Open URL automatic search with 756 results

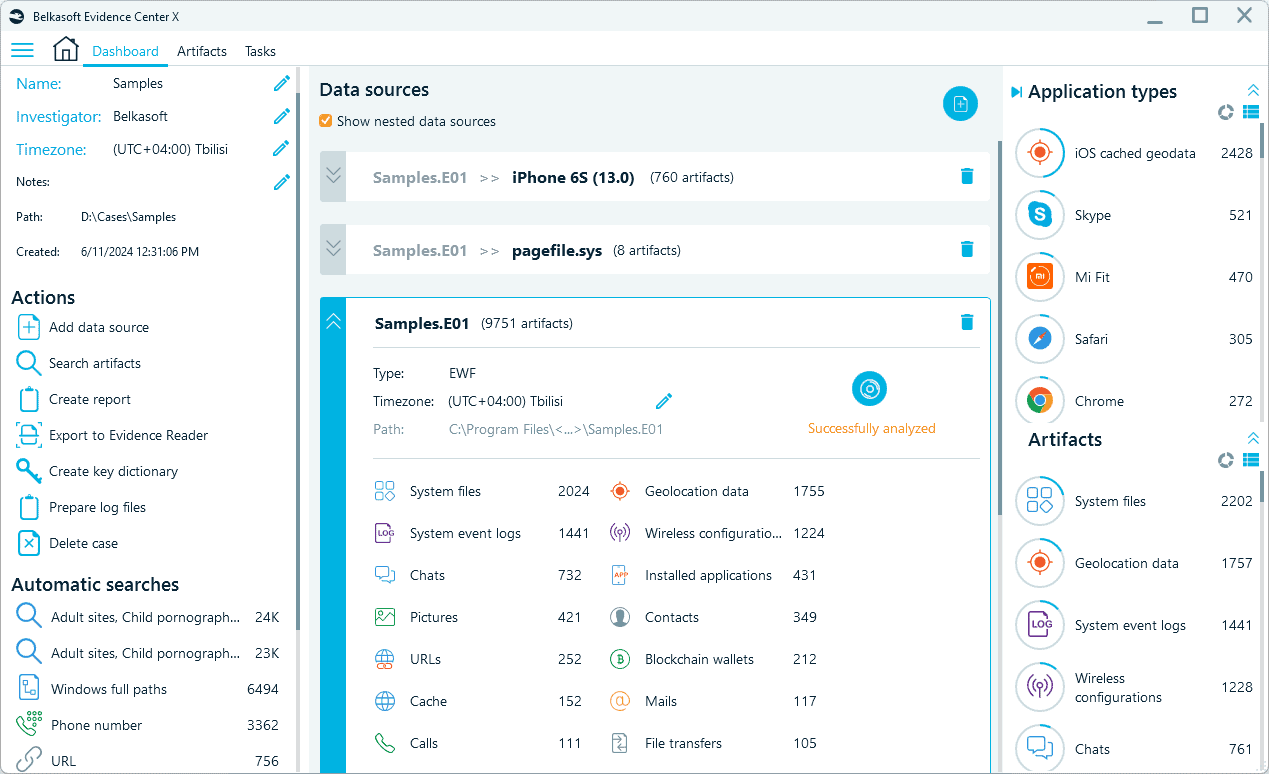click(x=148, y=761)
